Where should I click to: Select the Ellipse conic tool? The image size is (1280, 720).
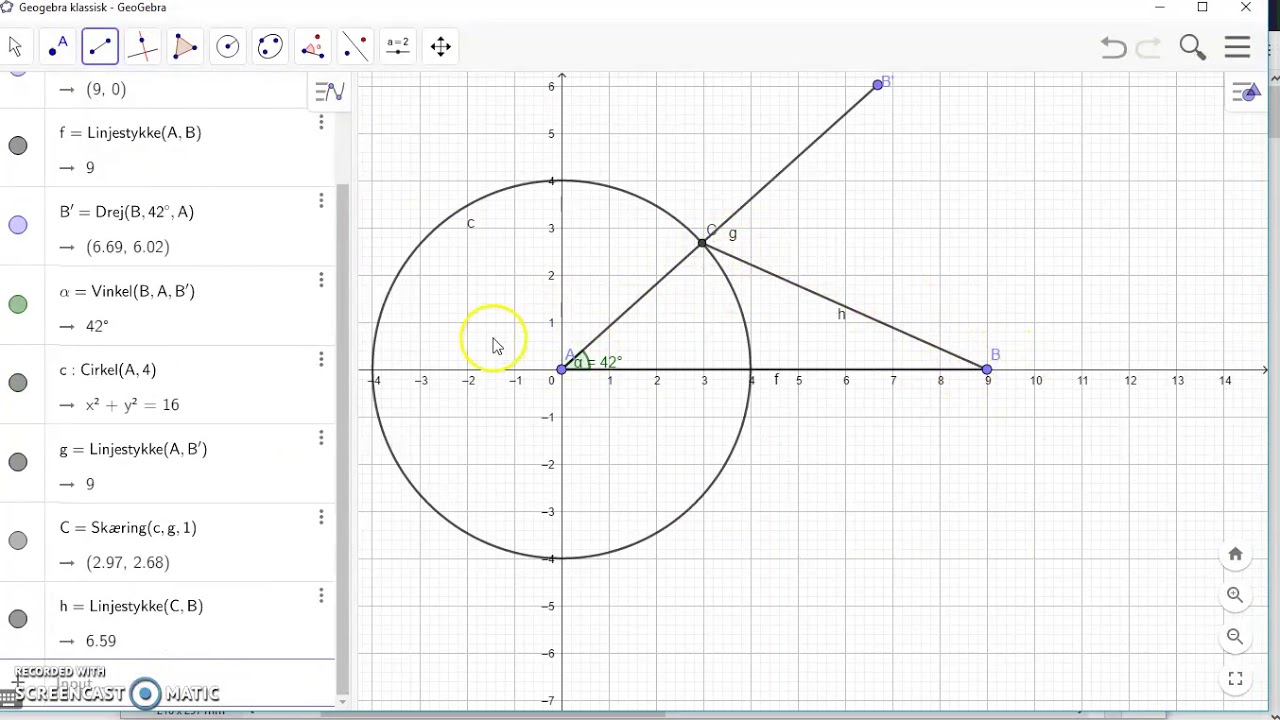tap(270, 46)
